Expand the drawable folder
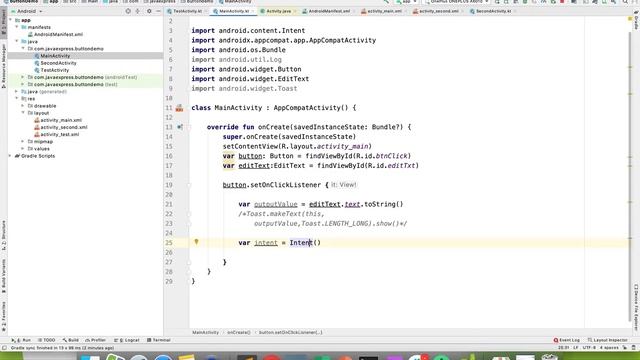Viewport: 640px width, 360px height. coord(23,106)
